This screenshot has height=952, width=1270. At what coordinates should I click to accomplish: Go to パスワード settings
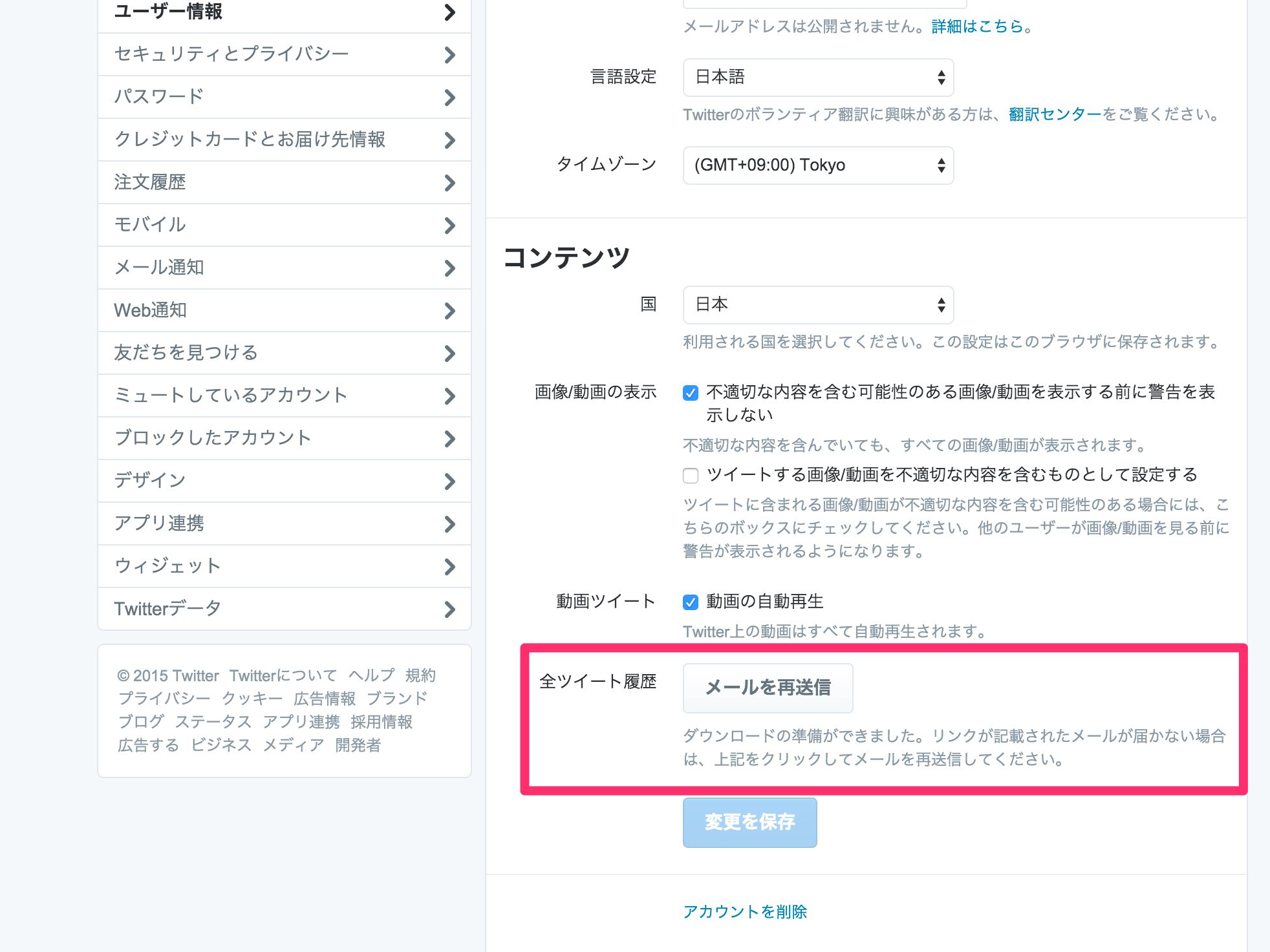(285, 97)
